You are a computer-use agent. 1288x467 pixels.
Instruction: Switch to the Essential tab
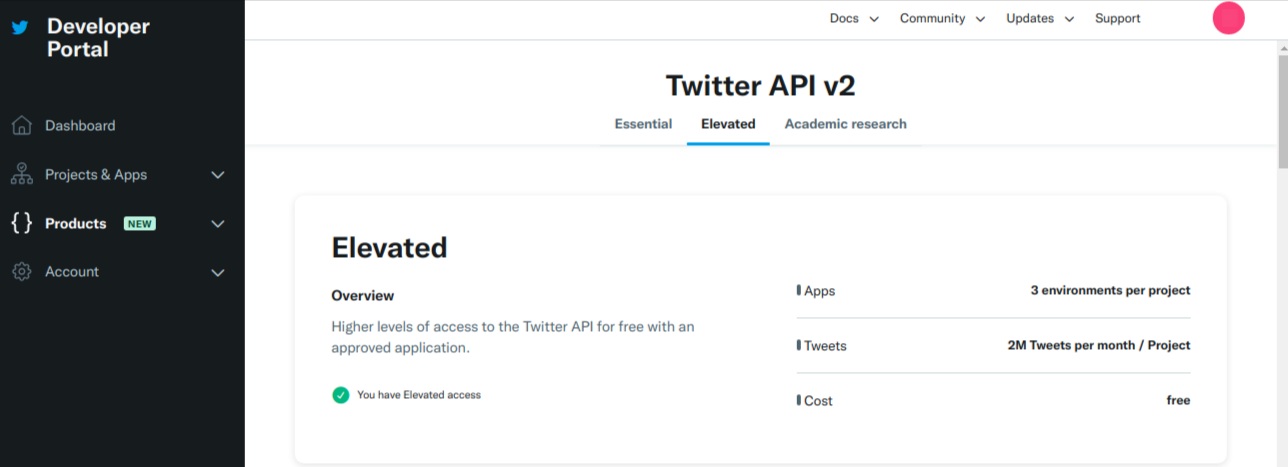[643, 124]
